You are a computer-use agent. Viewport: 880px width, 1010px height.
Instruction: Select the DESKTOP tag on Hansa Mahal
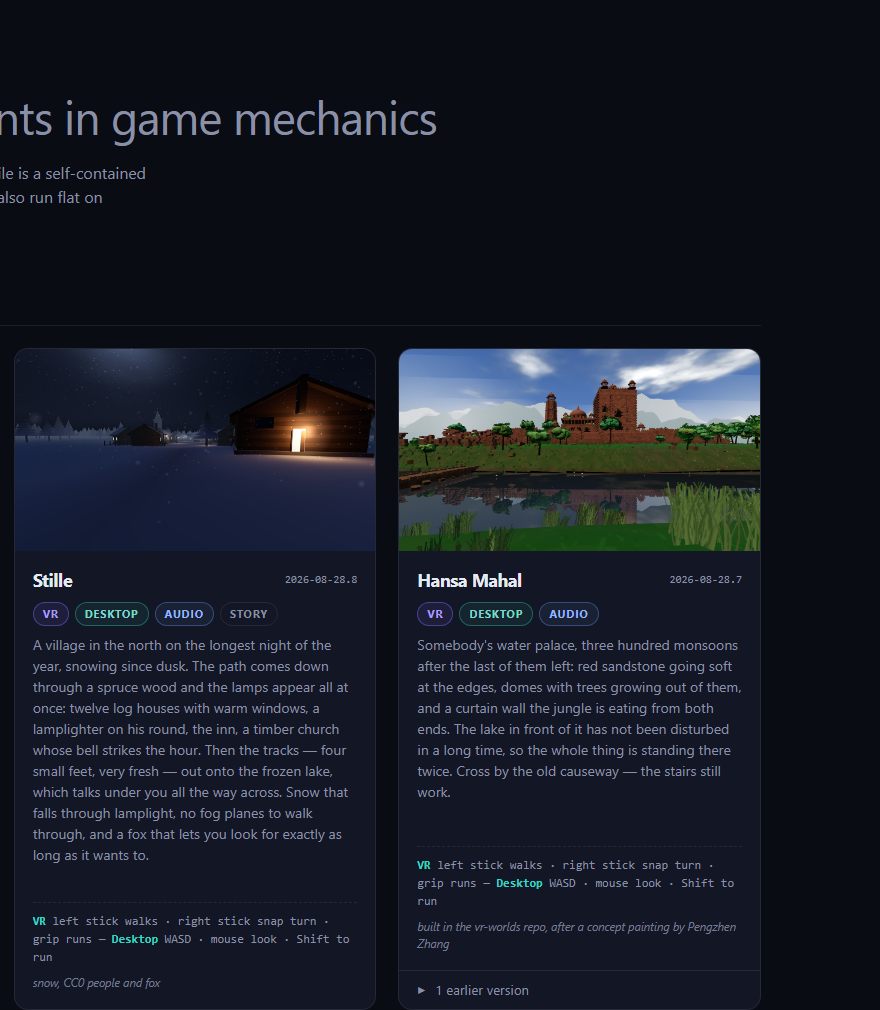click(496, 614)
